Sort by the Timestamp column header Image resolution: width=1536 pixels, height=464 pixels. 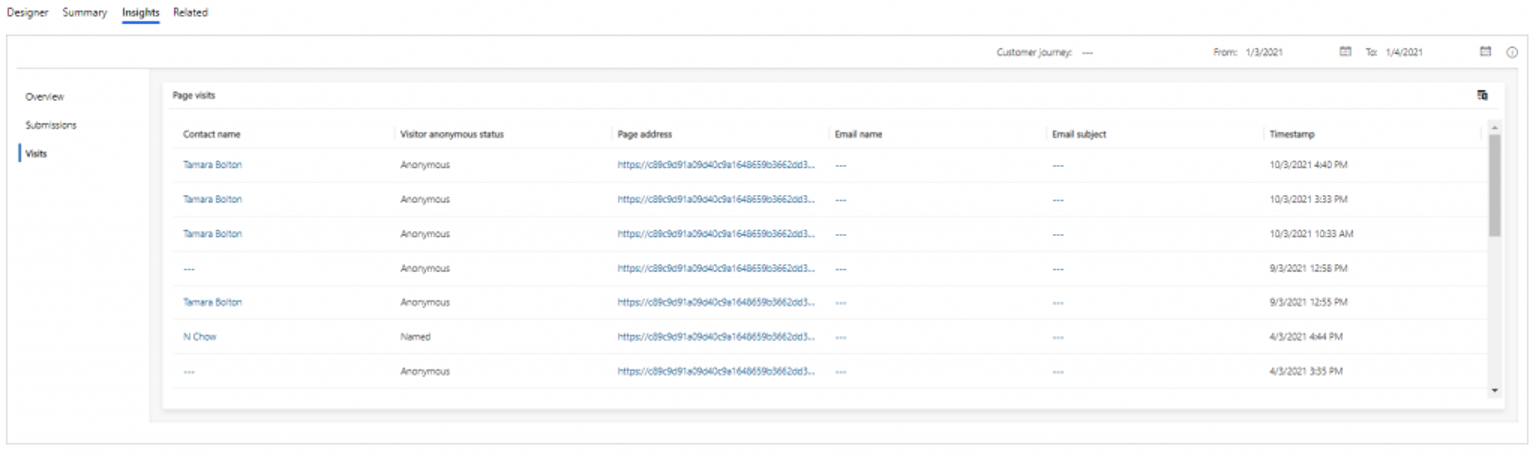1290,134
